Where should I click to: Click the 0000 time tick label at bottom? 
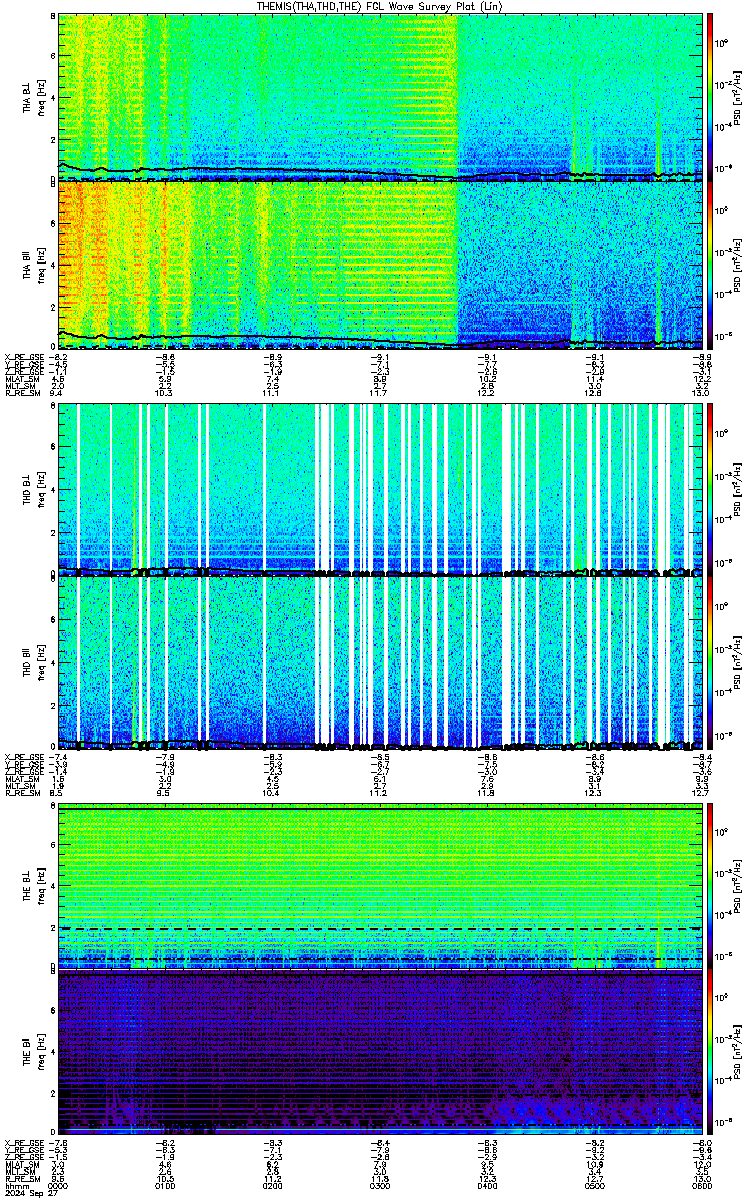[x=58, y=1185]
